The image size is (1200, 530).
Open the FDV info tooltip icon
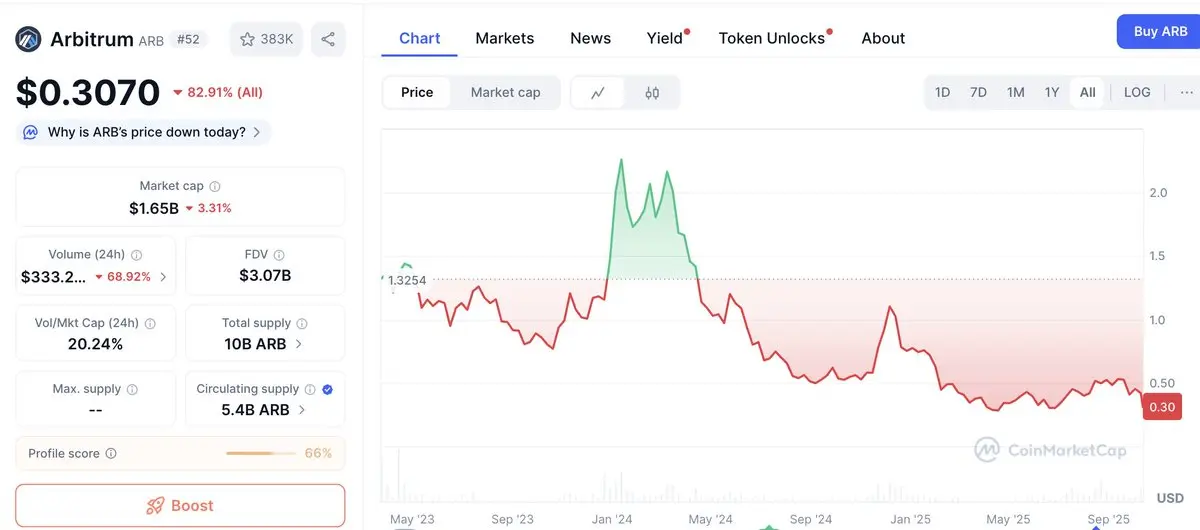279,255
